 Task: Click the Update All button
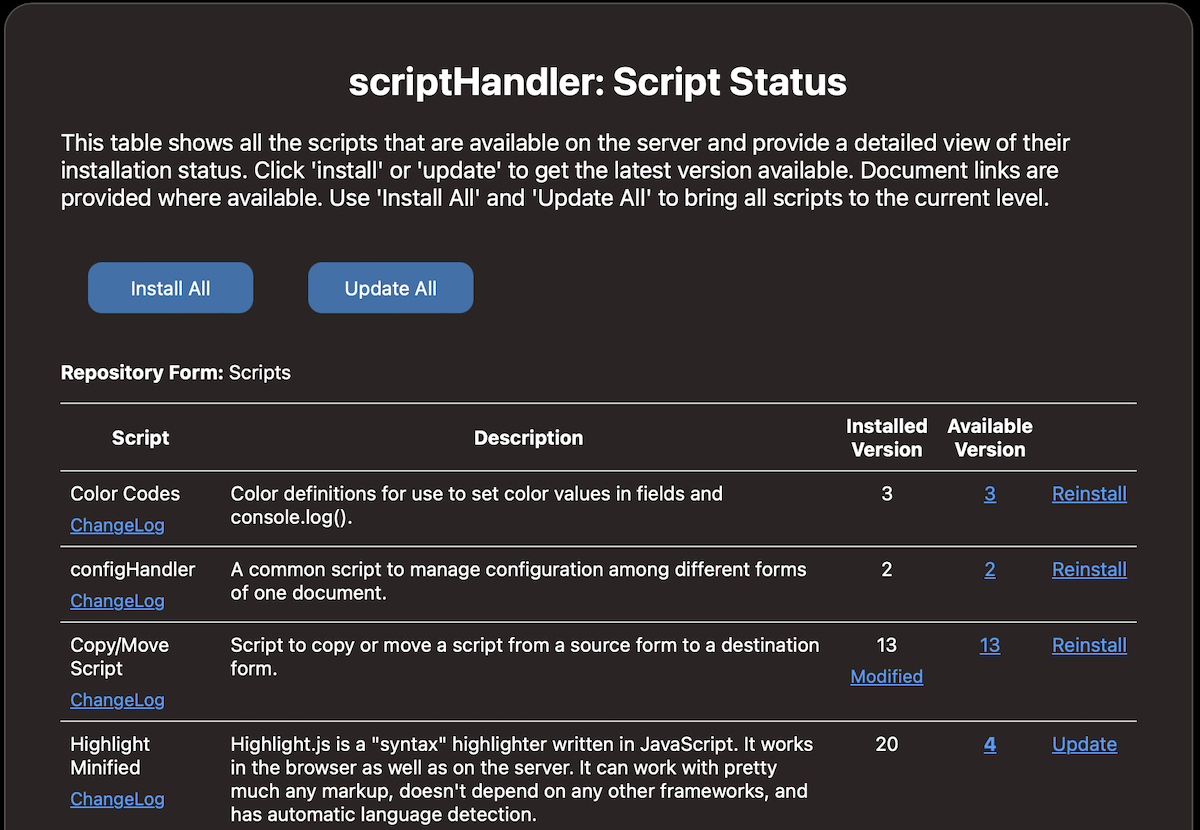(390, 287)
